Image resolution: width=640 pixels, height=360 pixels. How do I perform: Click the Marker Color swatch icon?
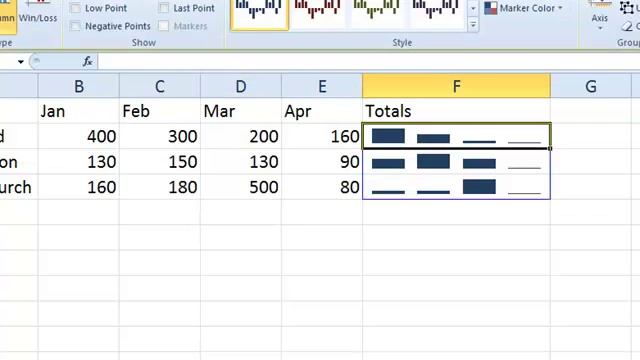click(x=491, y=8)
